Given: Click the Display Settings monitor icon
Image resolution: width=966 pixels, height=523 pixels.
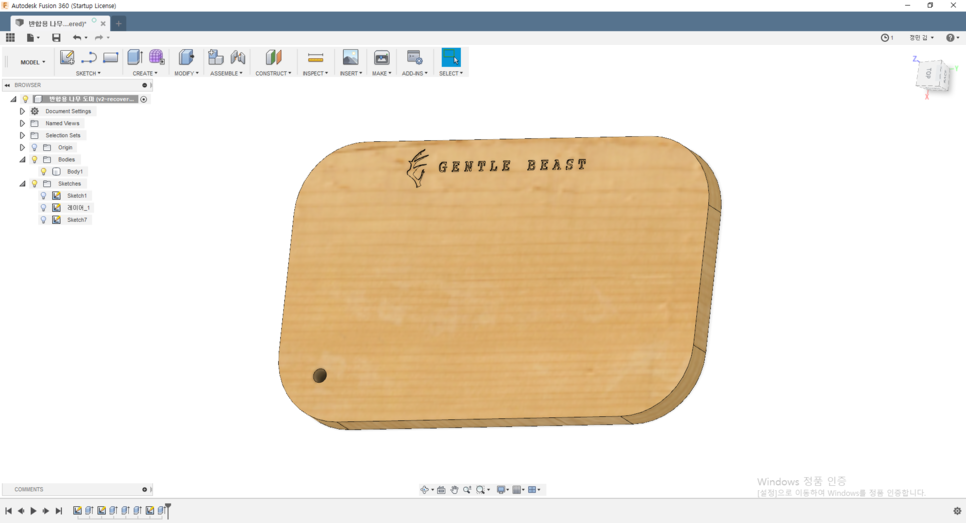Looking at the screenshot, I should point(501,490).
